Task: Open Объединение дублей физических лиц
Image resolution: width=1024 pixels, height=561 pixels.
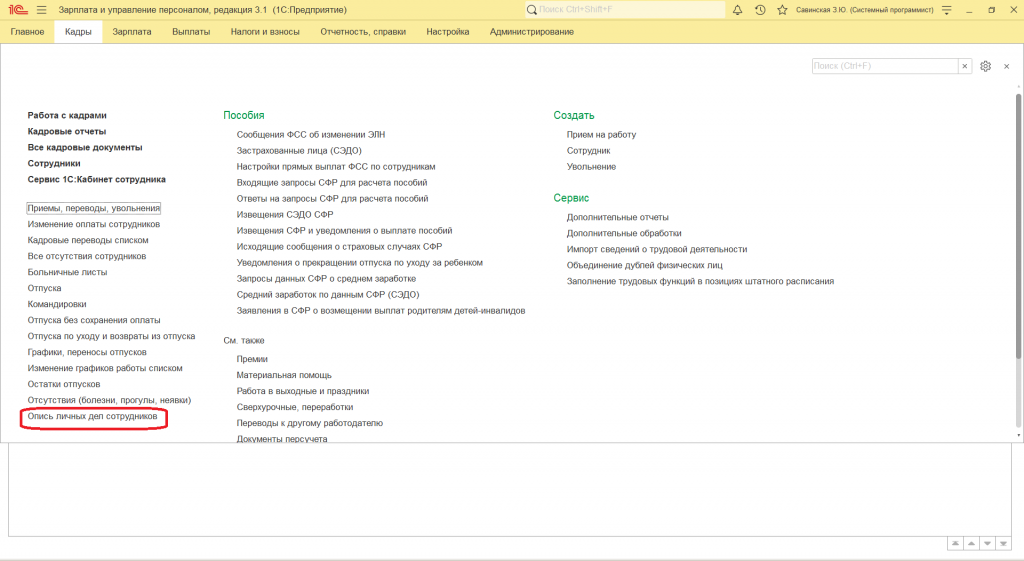Action: pyautogui.click(x=645, y=265)
